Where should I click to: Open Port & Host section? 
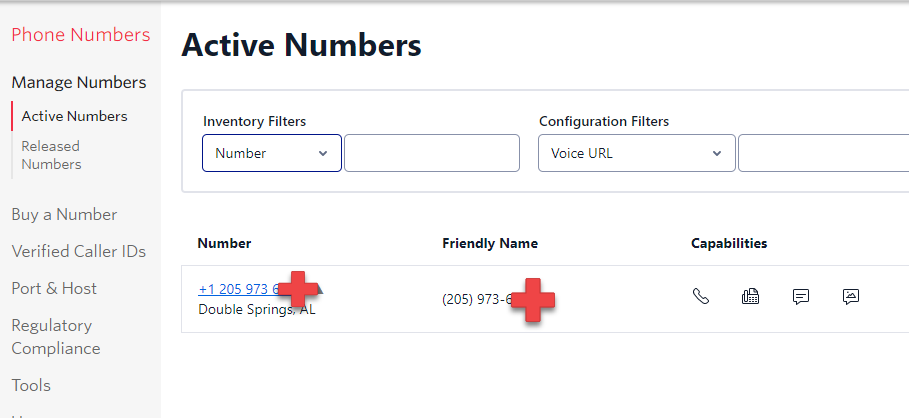point(54,288)
